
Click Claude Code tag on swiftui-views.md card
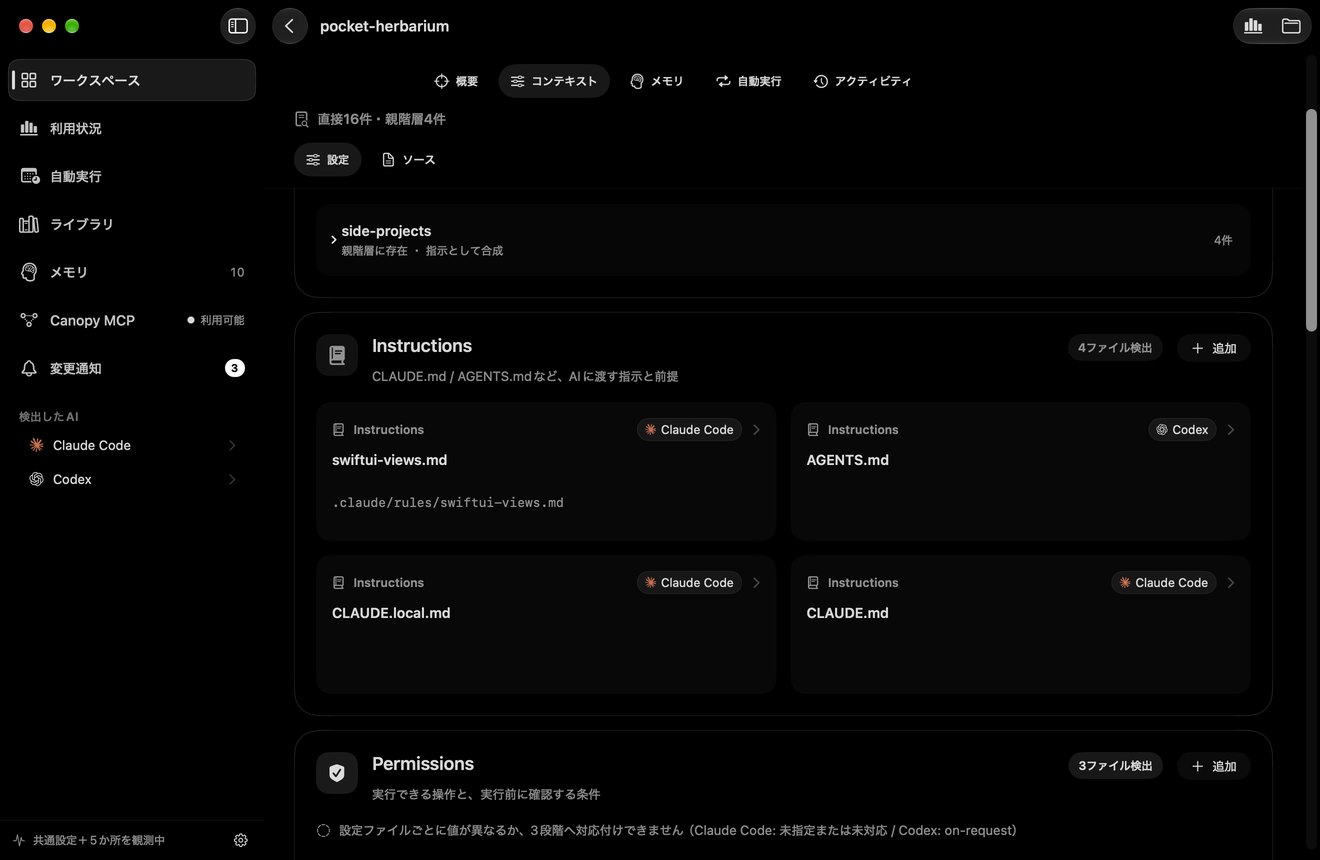click(689, 429)
